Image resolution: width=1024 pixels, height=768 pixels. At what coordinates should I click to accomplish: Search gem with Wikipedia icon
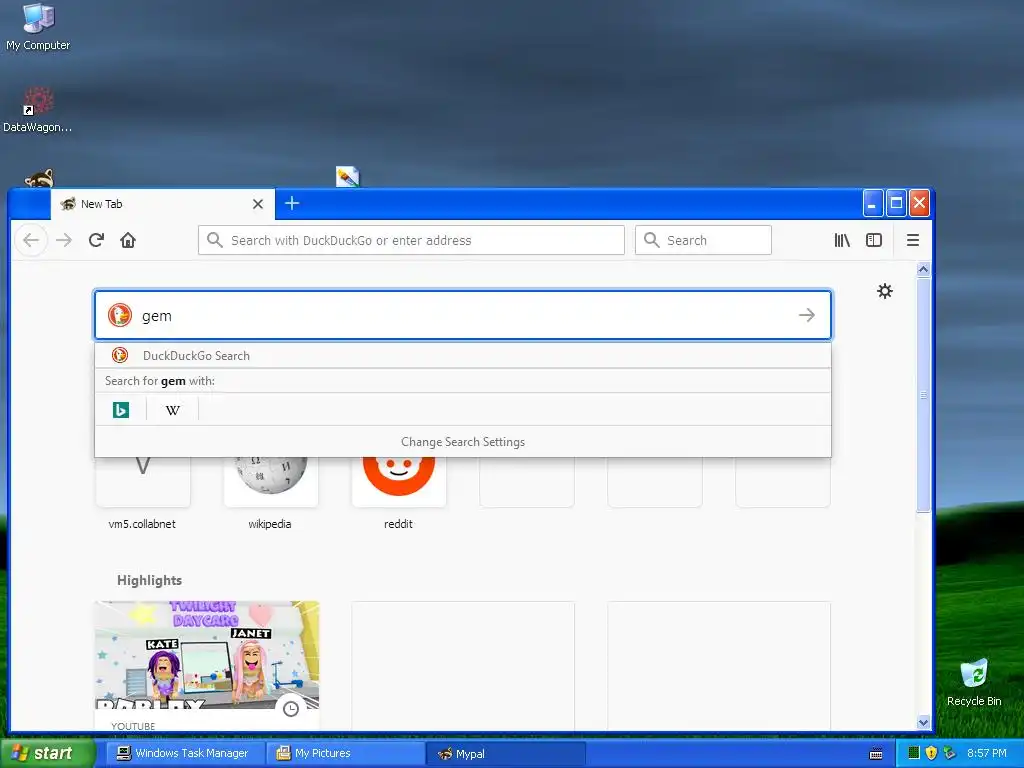pos(173,409)
